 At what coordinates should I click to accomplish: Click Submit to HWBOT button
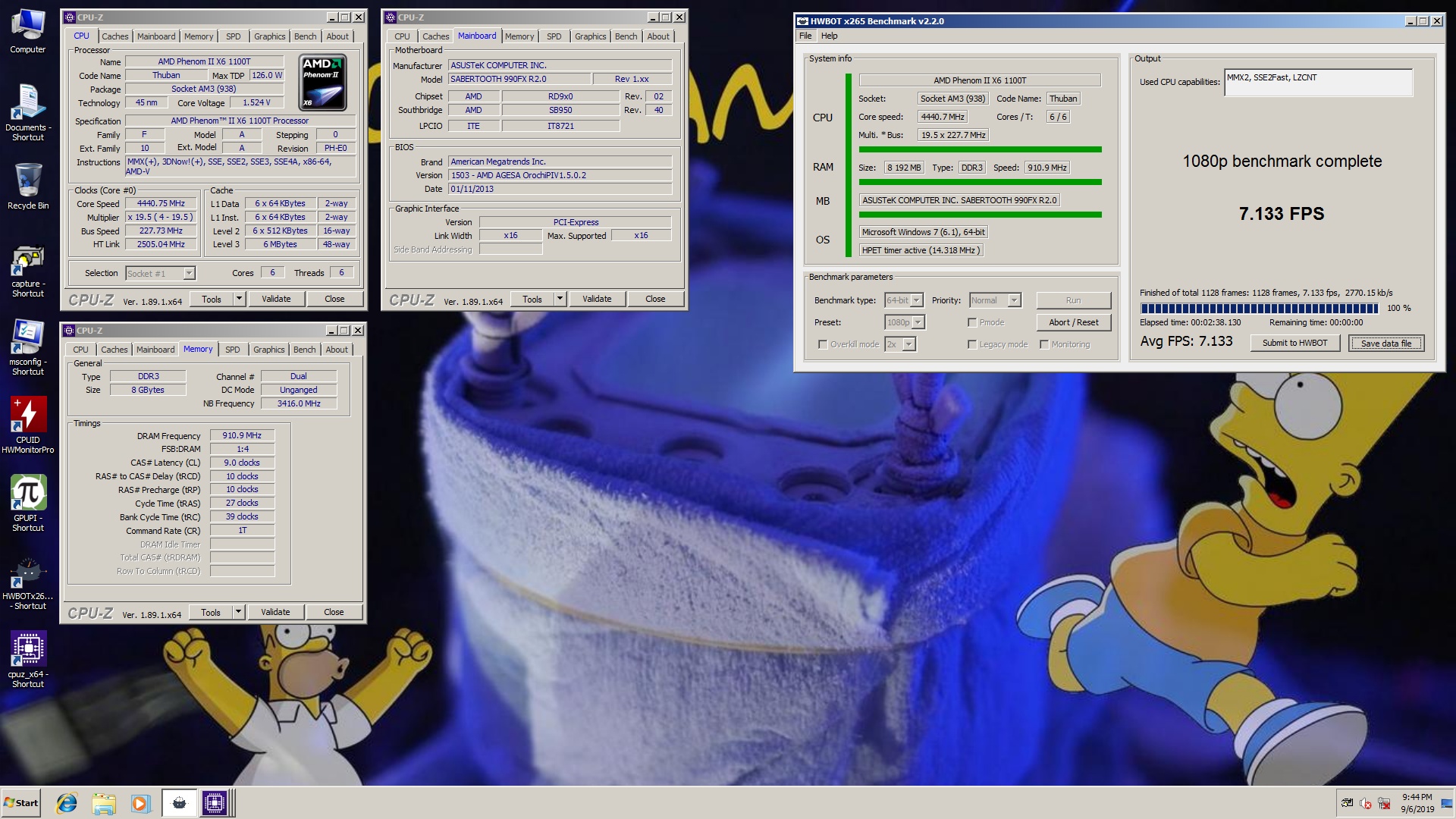(1294, 343)
